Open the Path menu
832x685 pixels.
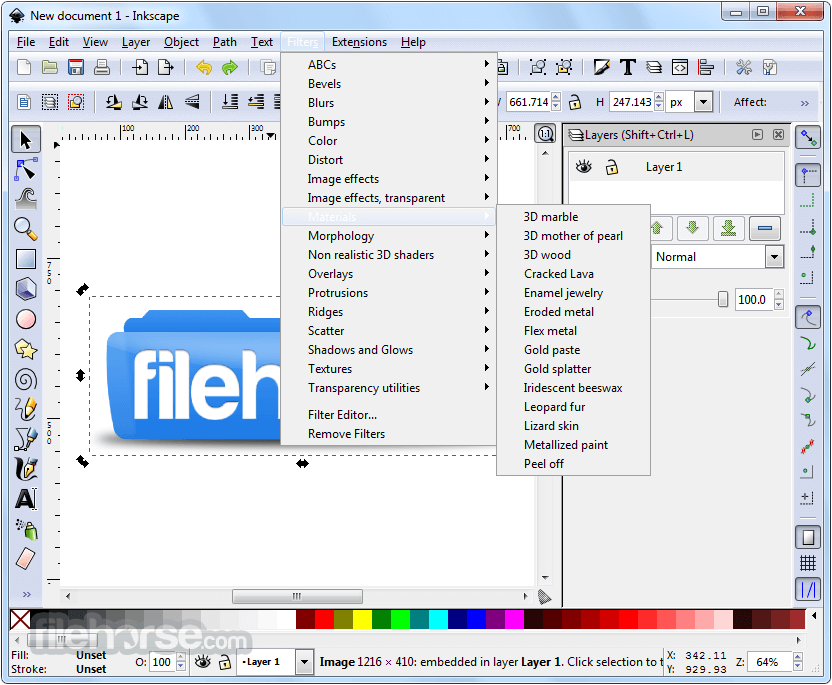coord(224,42)
